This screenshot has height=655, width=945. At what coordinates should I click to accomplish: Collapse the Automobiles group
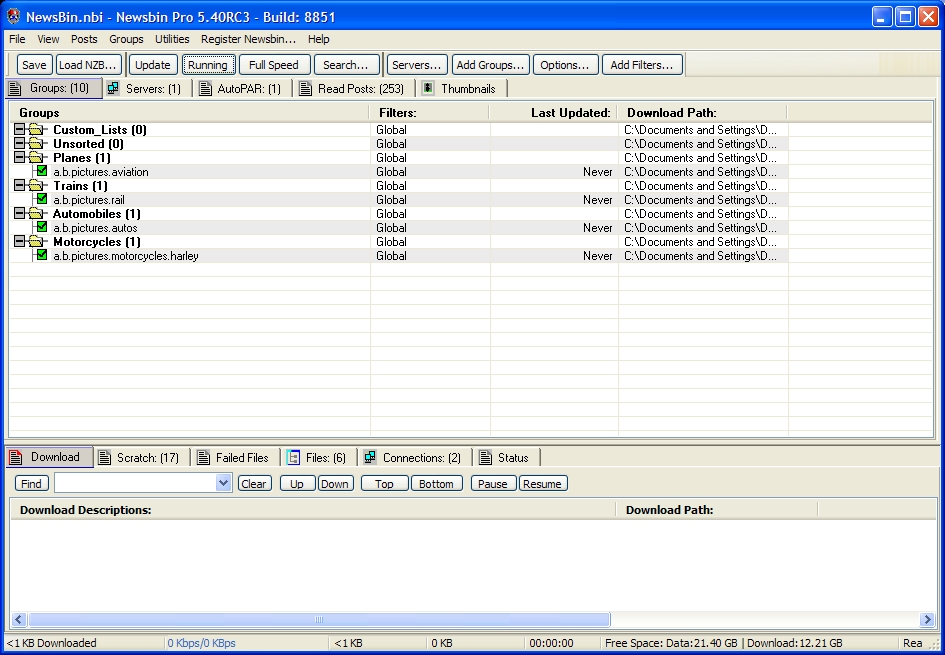point(20,213)
